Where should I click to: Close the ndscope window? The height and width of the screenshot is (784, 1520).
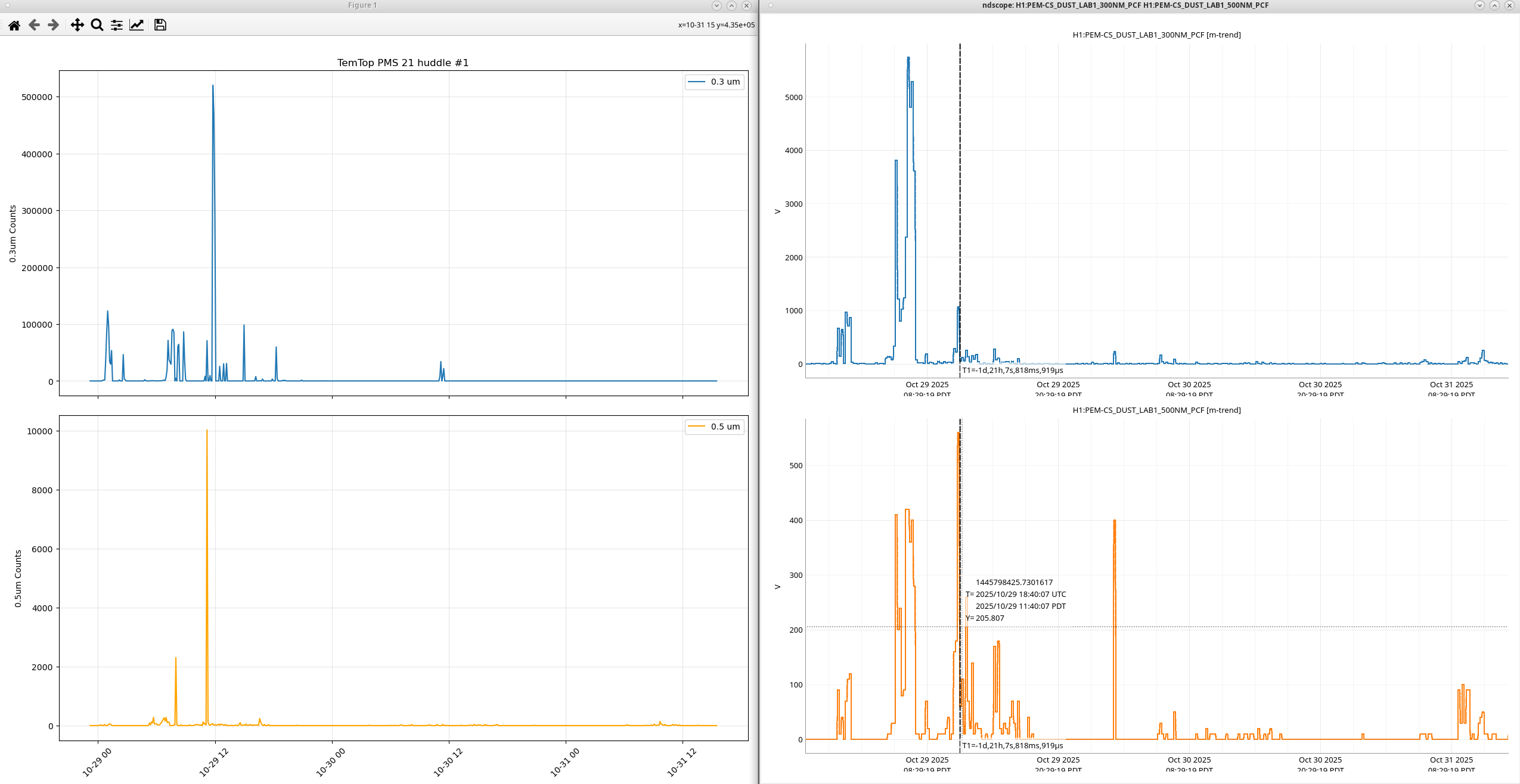click(x=1509, y=5)
